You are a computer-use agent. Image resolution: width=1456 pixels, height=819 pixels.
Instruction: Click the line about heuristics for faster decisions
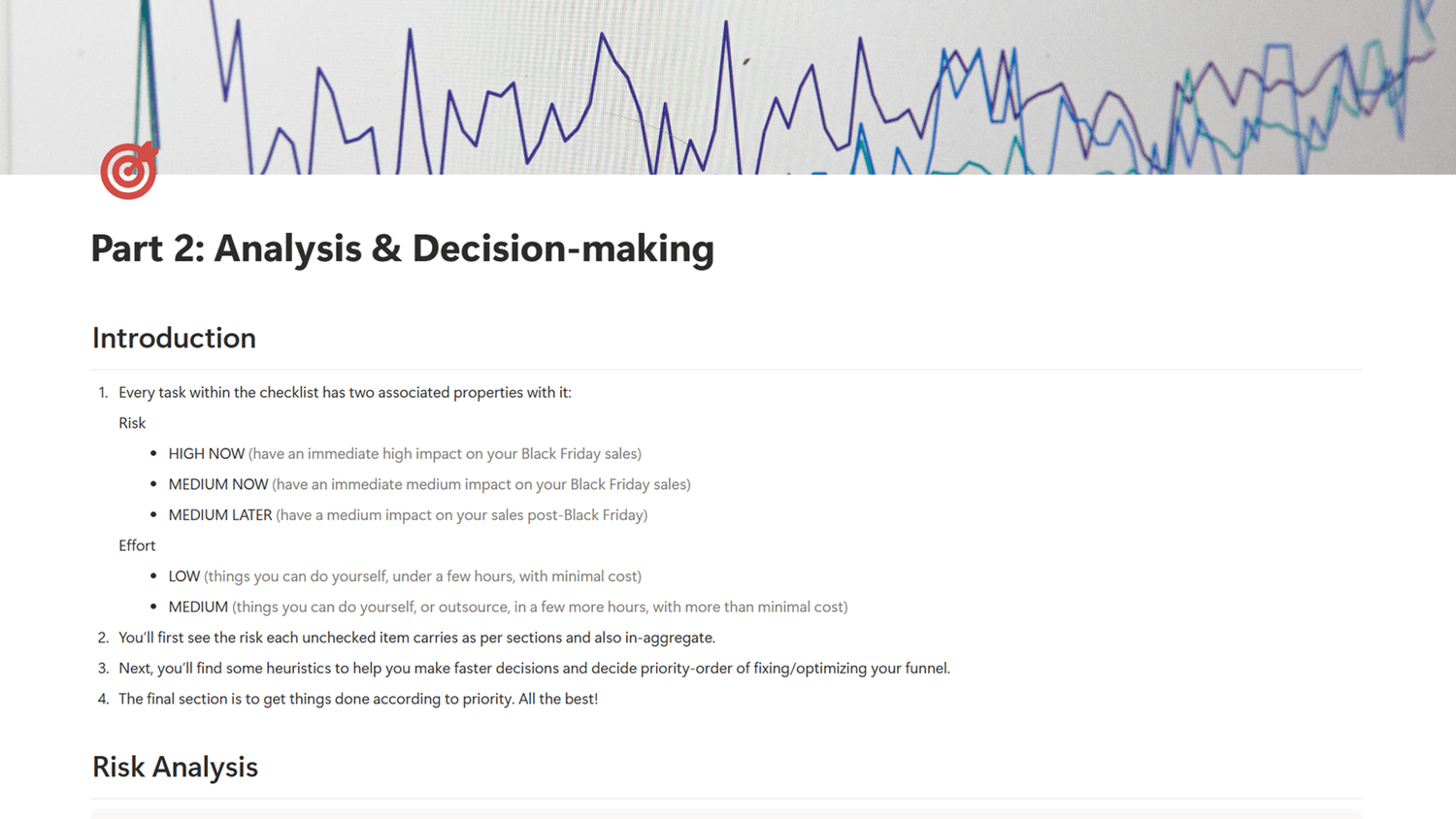click(534, 668)
